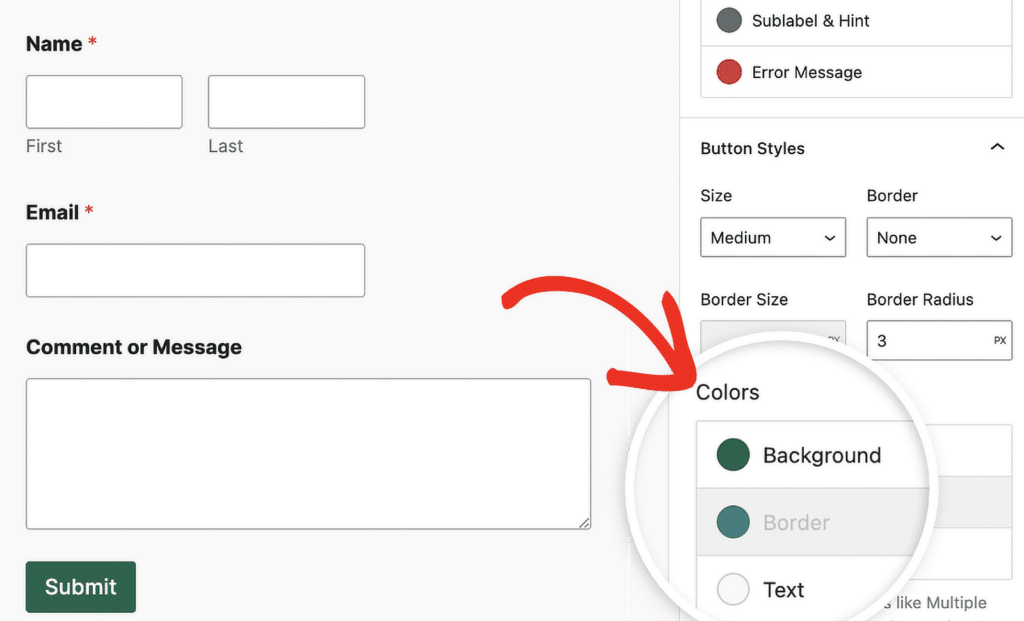Viewport: 1024px width, 621px height.
Task: Click the Error Message red color circle
Action: click(729, 72)
